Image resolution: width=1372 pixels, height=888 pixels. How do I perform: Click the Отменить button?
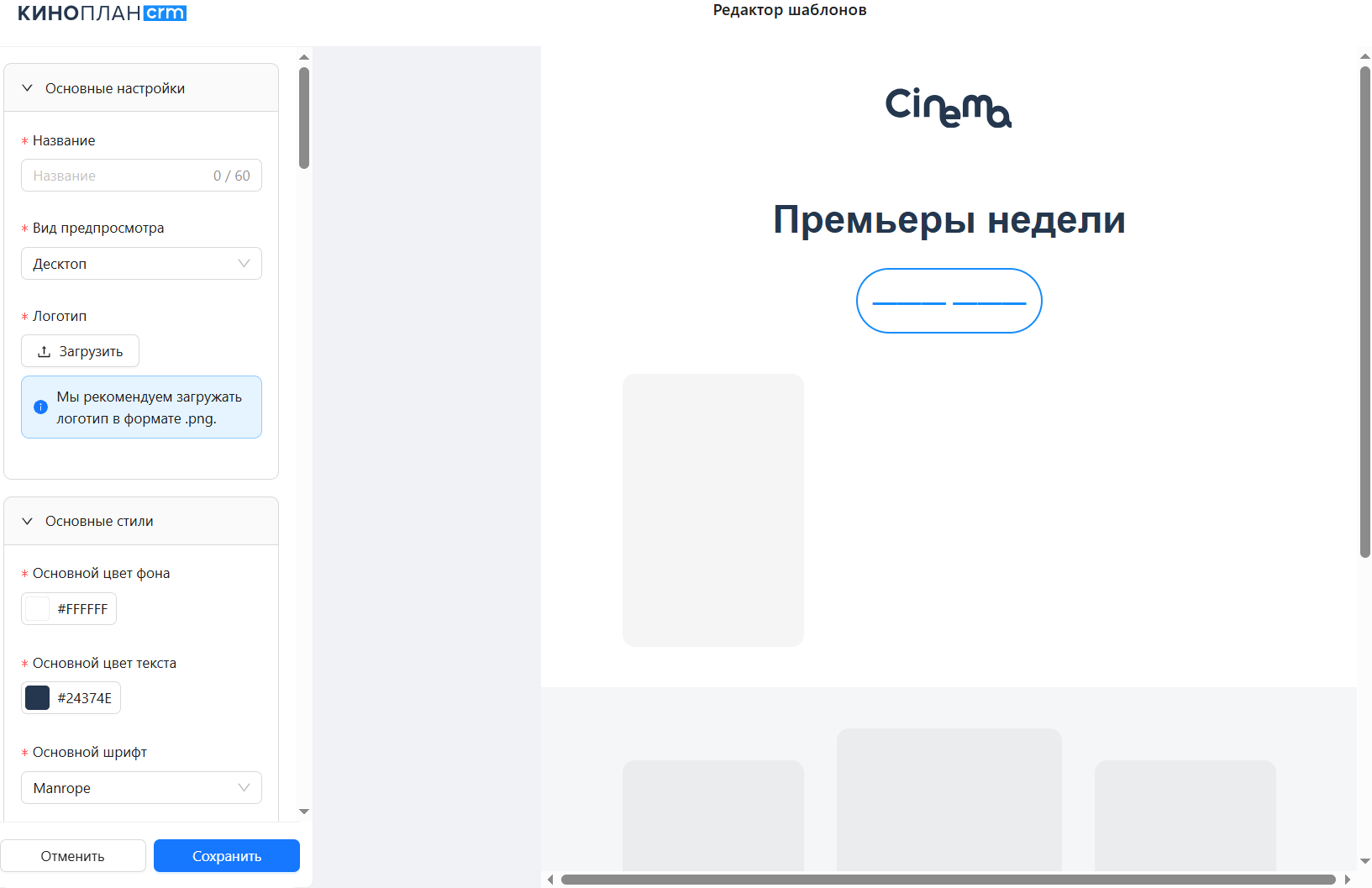click(73, 856)
